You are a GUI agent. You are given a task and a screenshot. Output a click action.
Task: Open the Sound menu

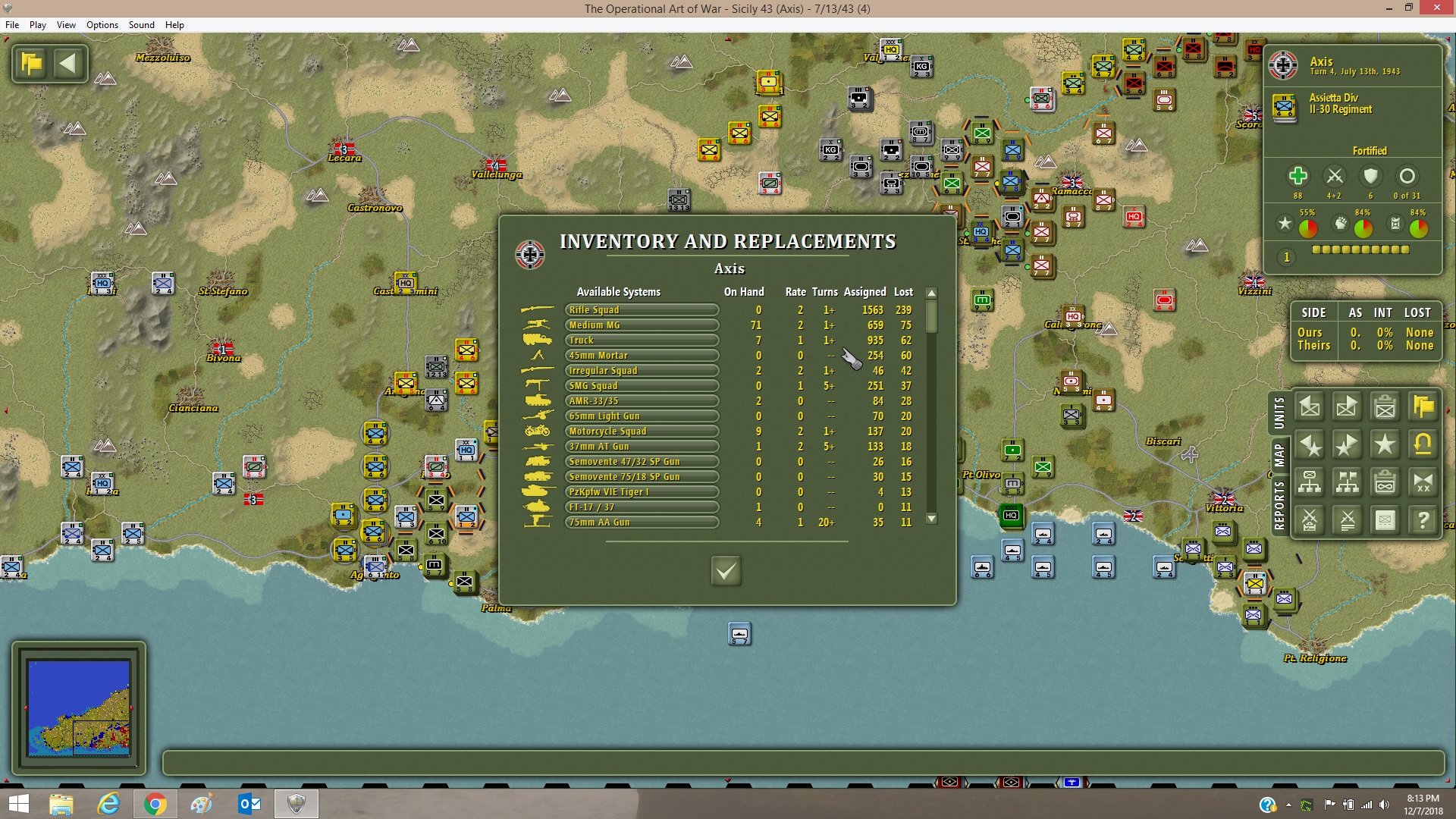point(142,24)
